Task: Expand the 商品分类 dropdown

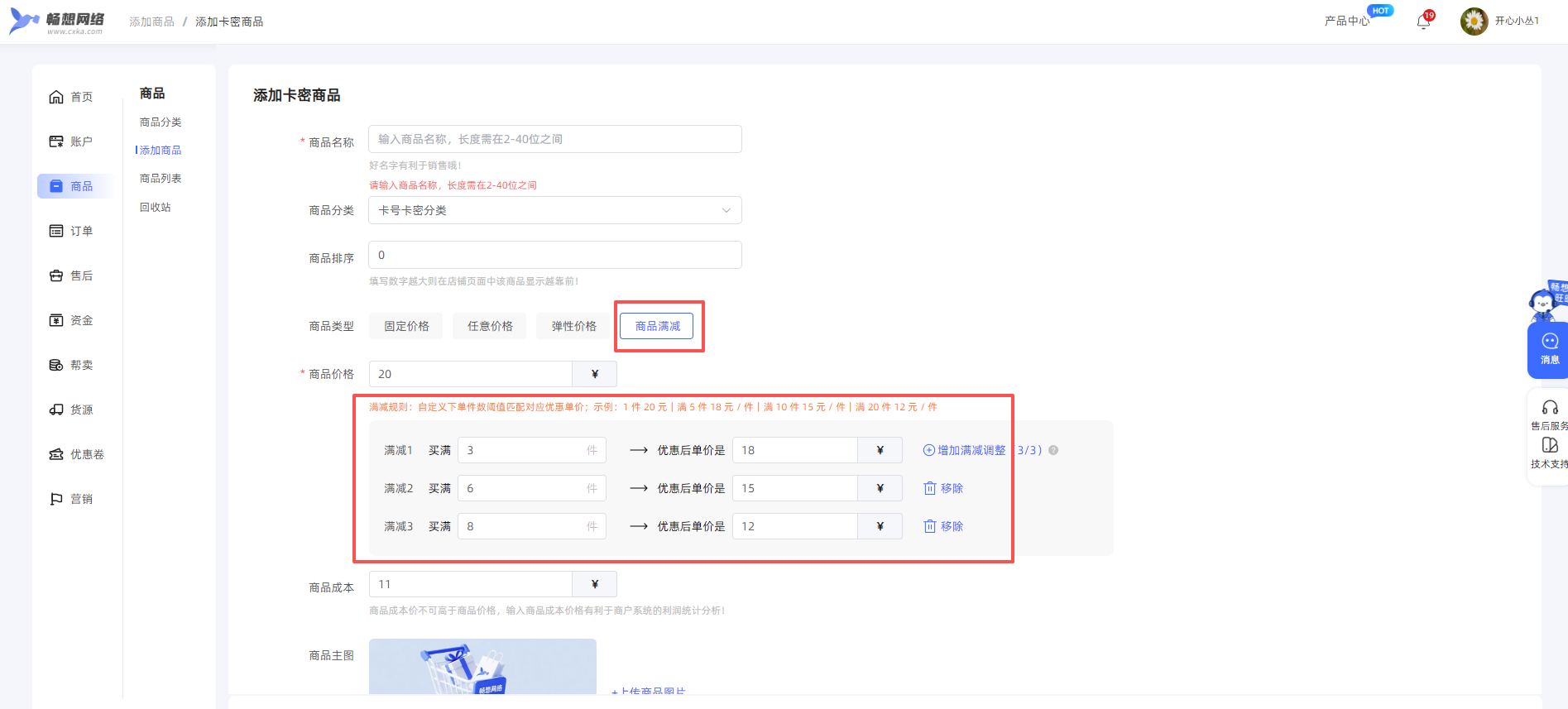Action: 554,210
